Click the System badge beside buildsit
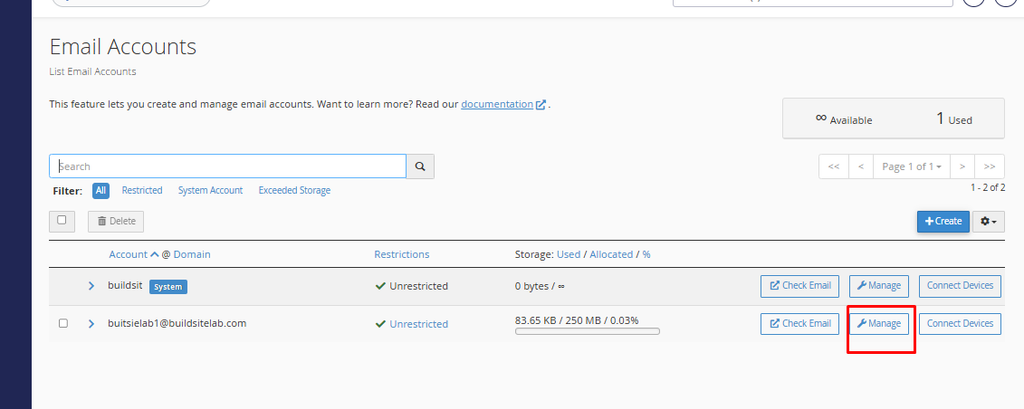 [x=168, y=286]
